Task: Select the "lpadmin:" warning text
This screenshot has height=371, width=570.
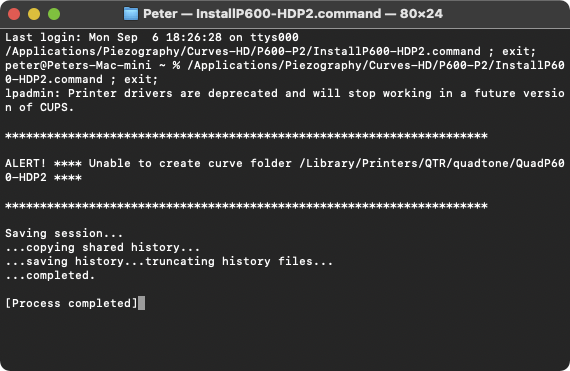Action: (x=33, y=93)
